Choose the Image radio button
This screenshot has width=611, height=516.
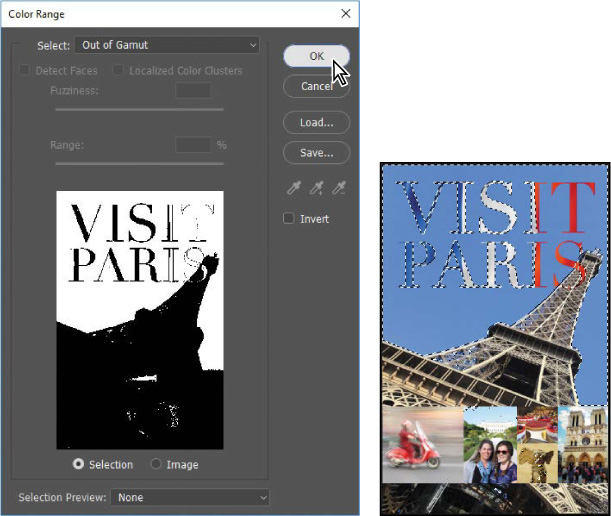click(156, 464)
